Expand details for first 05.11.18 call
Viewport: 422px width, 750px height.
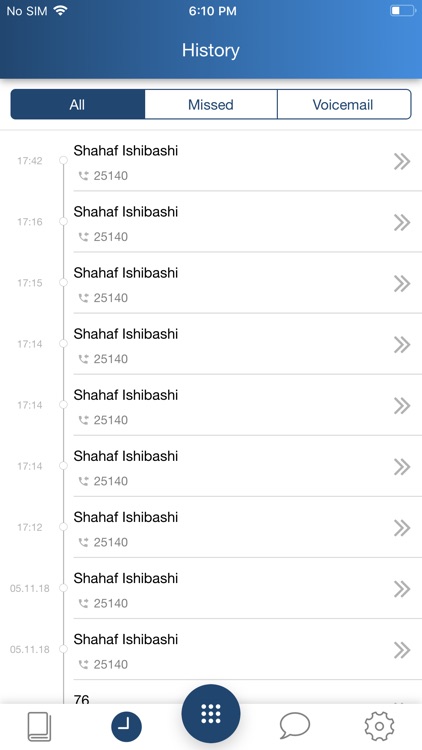(x=402, y=589)
